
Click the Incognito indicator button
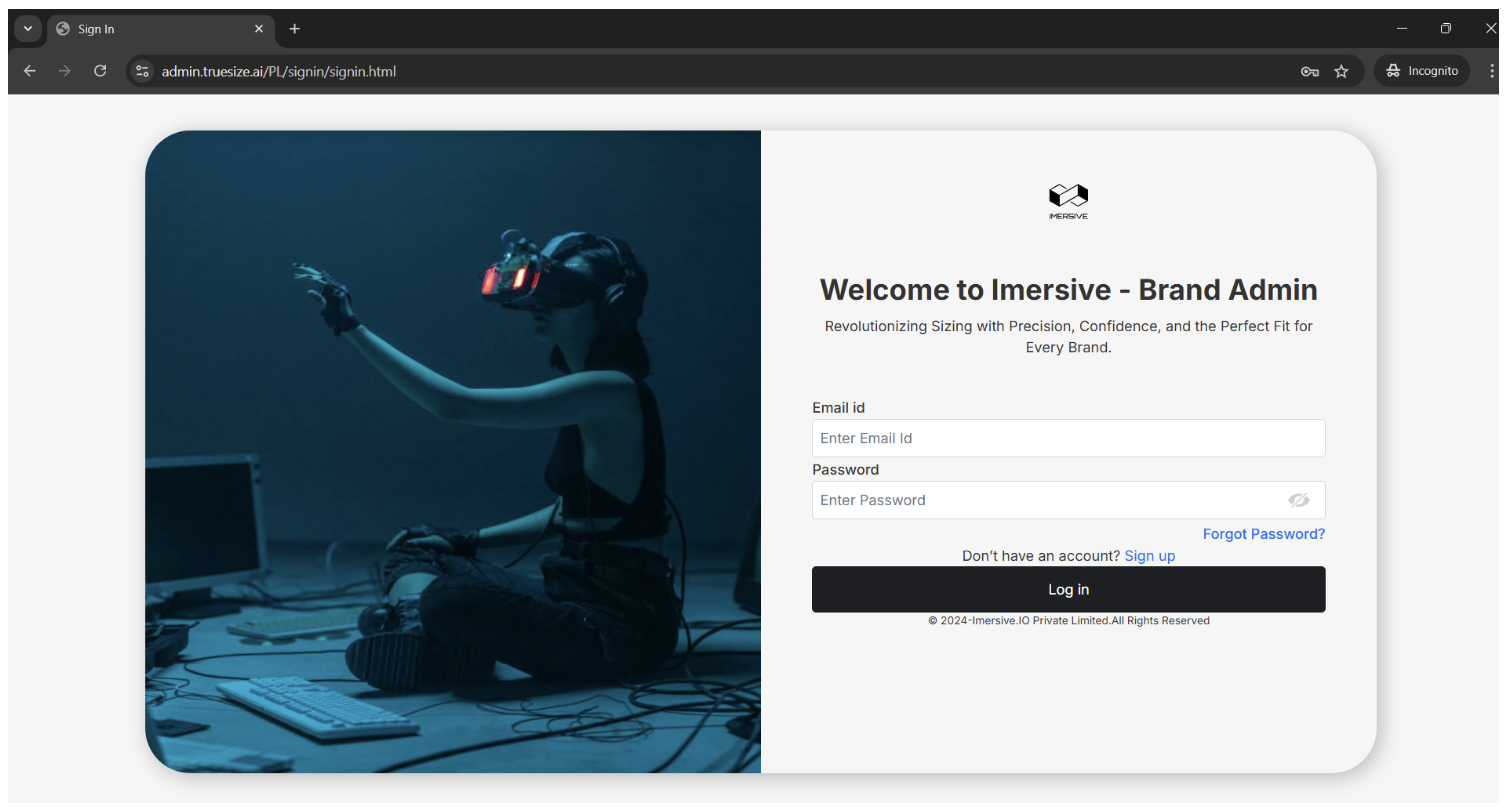tap(1422, 71)
